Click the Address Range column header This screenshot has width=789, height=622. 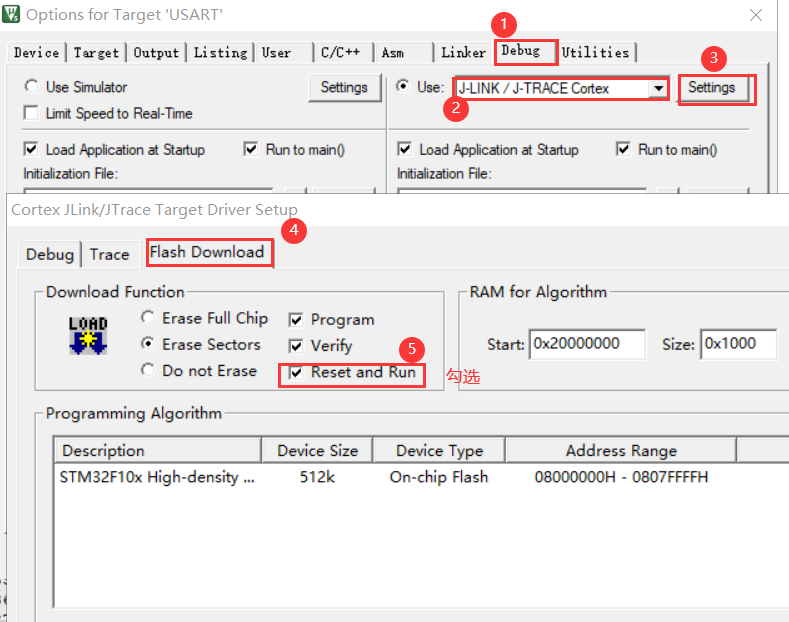[621, 450]
